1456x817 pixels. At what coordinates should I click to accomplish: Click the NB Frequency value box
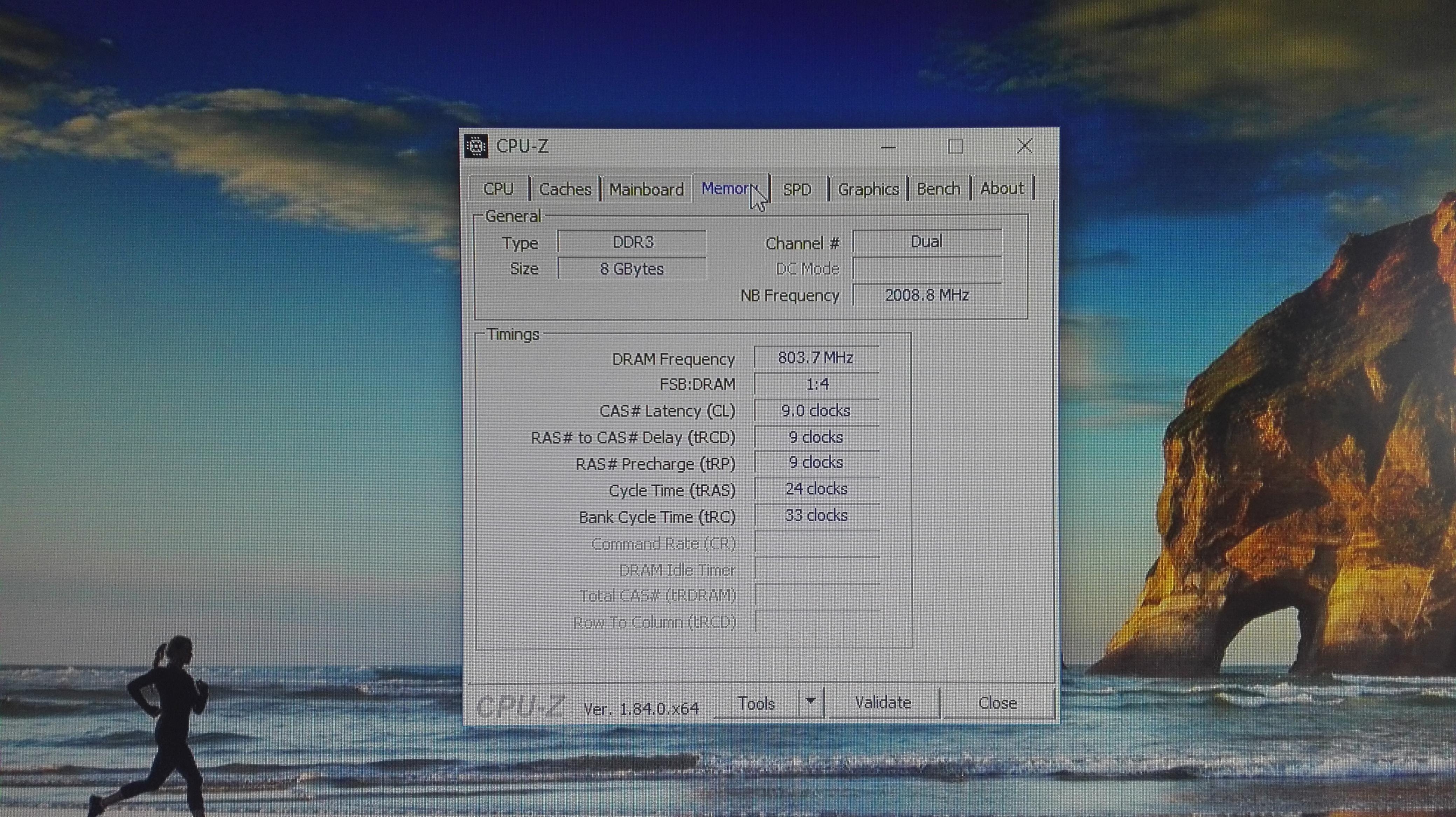927,295
